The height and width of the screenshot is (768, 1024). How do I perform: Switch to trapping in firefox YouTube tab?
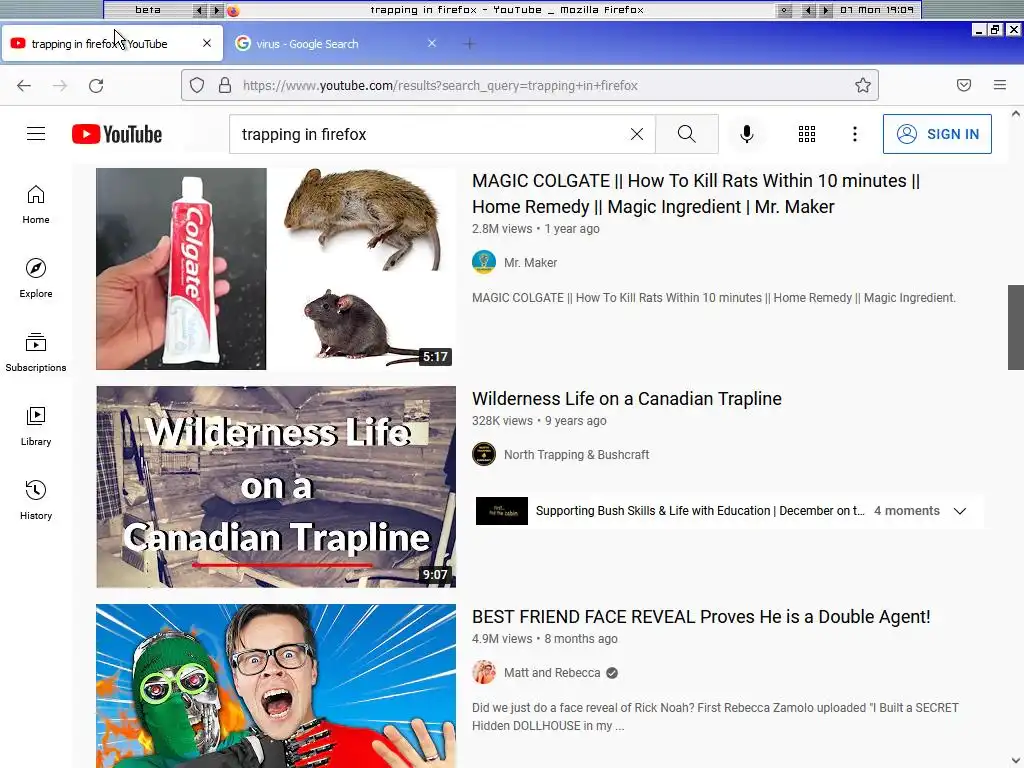click(112, 44)
